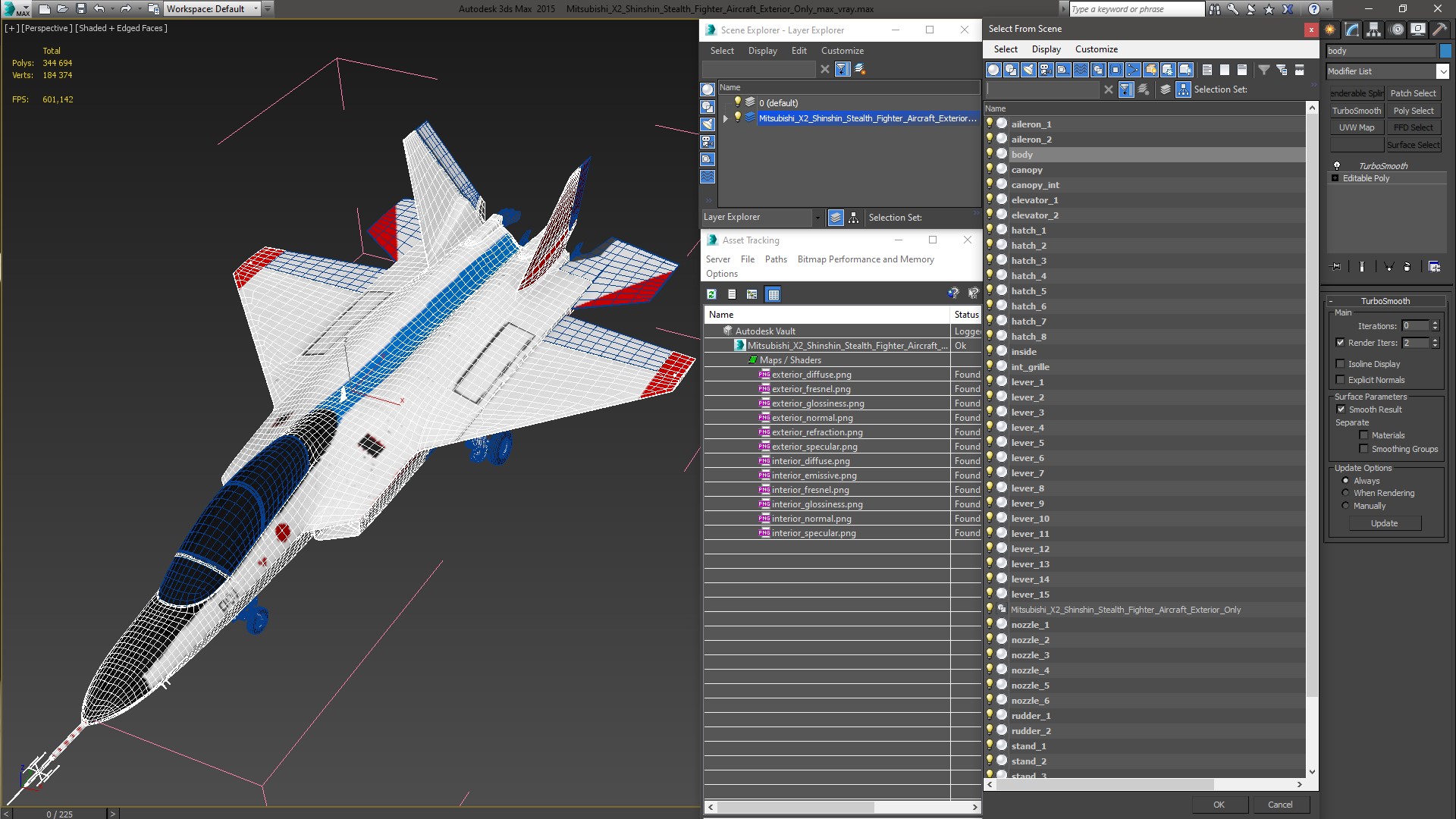
Task: Open the Redo history dropdown arrow
Action: pyautogui.click(x=139, y=9)
